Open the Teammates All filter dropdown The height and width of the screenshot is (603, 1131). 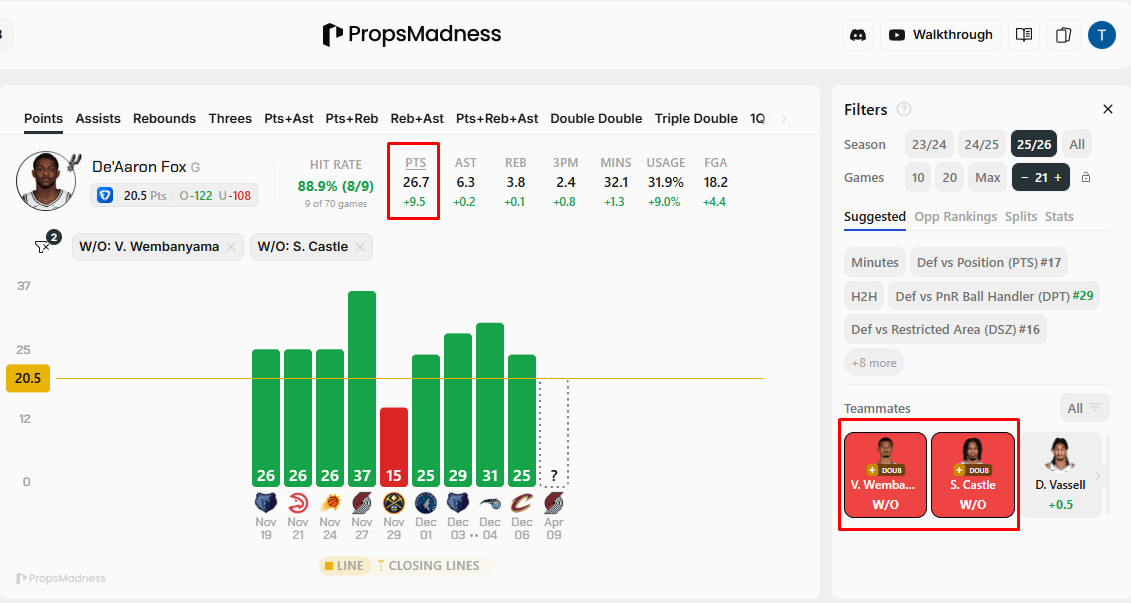pos(1084,408)
